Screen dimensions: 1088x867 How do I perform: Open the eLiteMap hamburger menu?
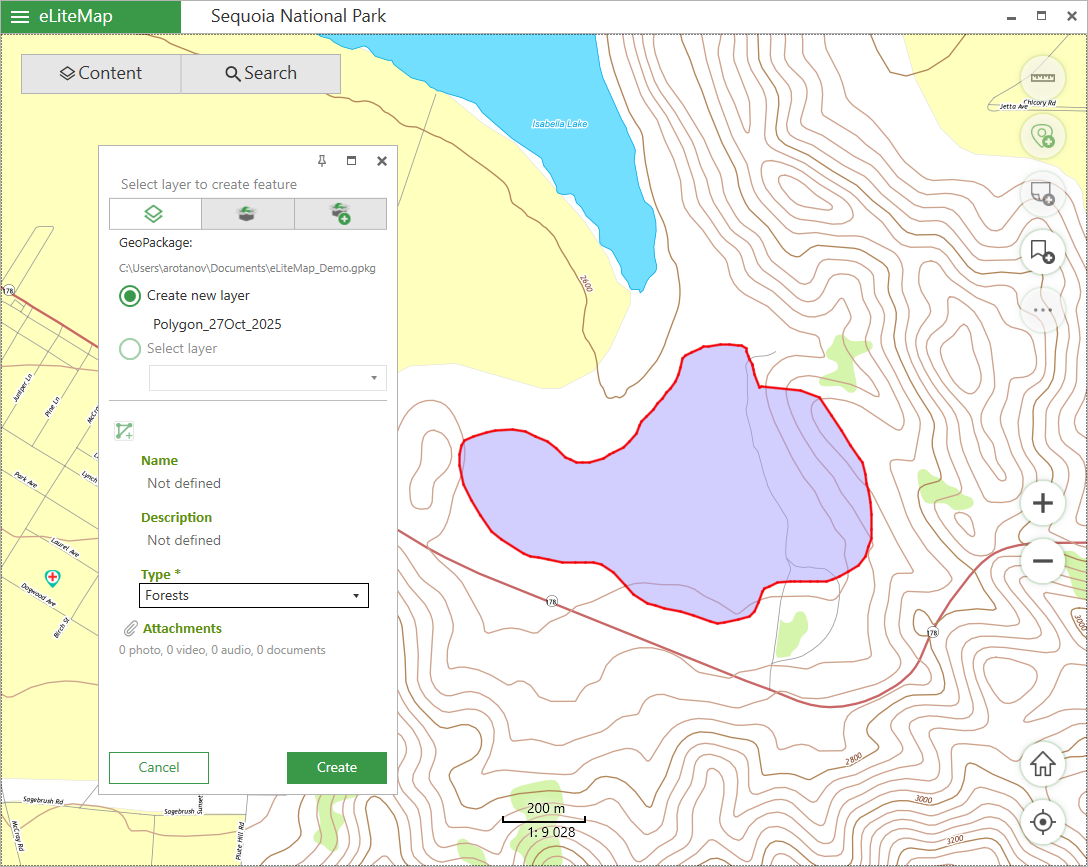[x=20, y=17]
